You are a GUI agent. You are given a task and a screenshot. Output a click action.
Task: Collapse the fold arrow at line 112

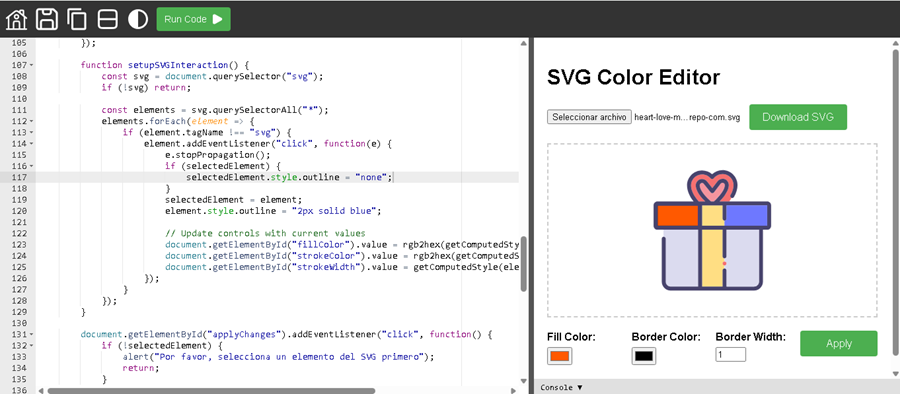coord(31,122)
